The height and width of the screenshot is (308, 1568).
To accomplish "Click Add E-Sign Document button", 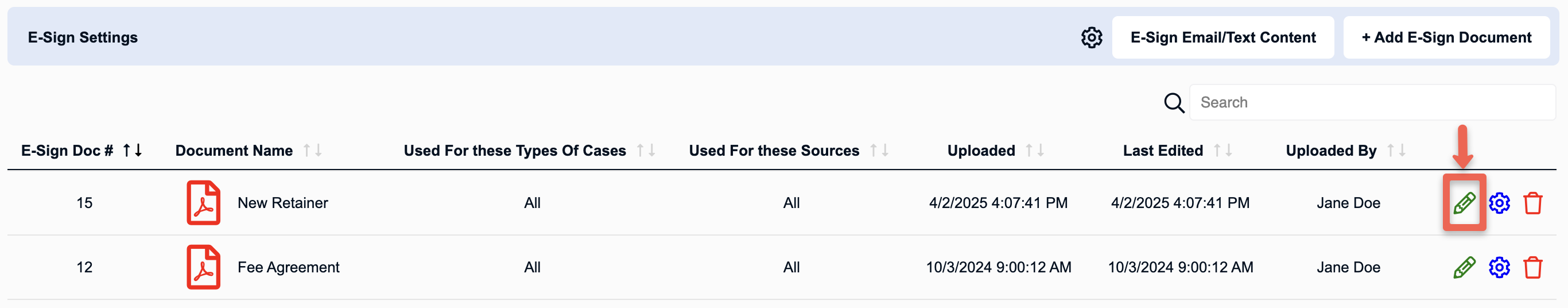I will coord(1446,38).
